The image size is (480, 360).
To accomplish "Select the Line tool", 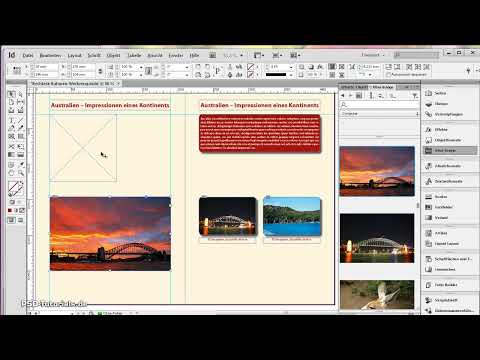I will click(x=20, y=120).
